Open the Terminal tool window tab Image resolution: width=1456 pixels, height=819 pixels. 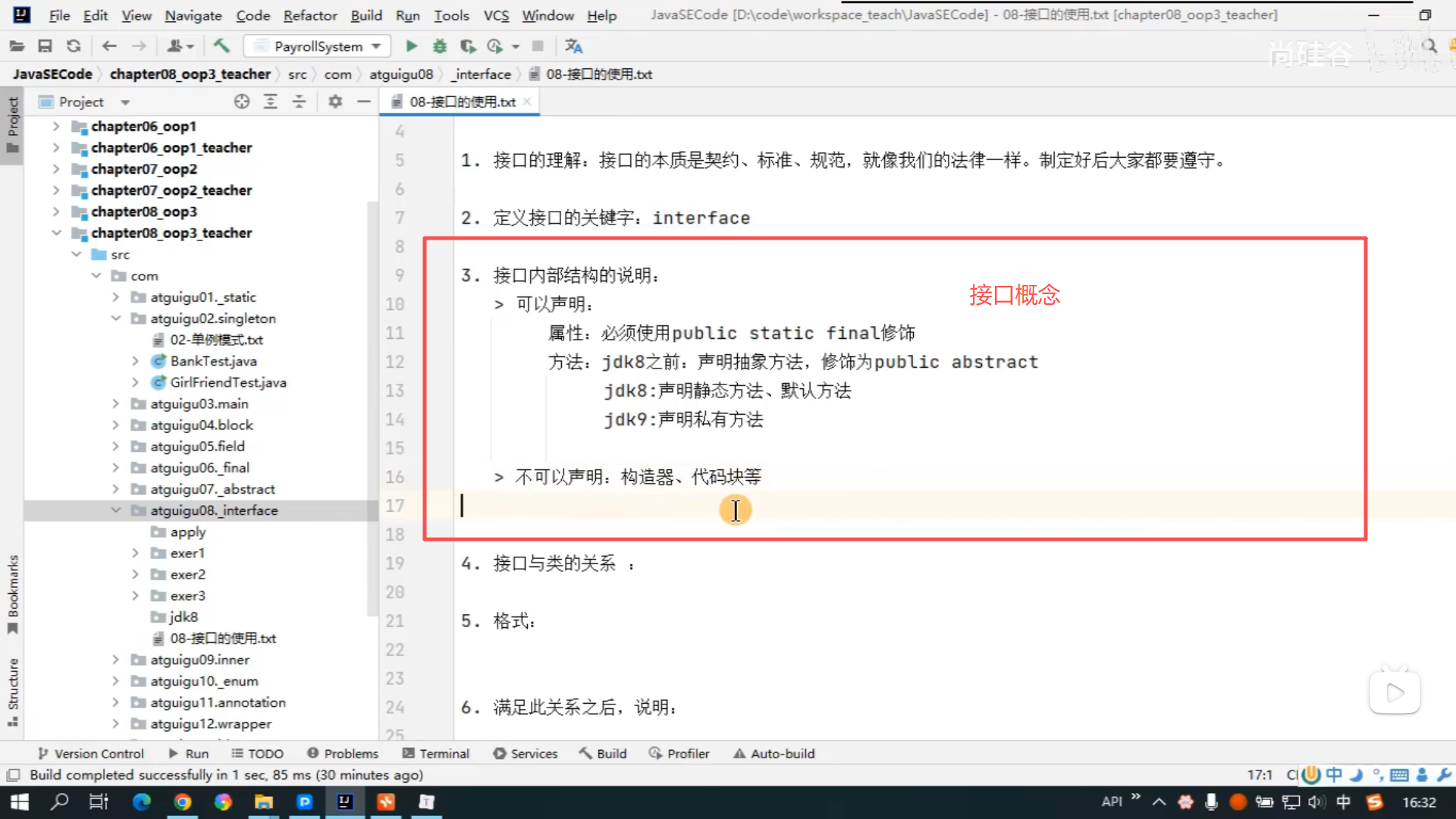click(x=436, y=753)
